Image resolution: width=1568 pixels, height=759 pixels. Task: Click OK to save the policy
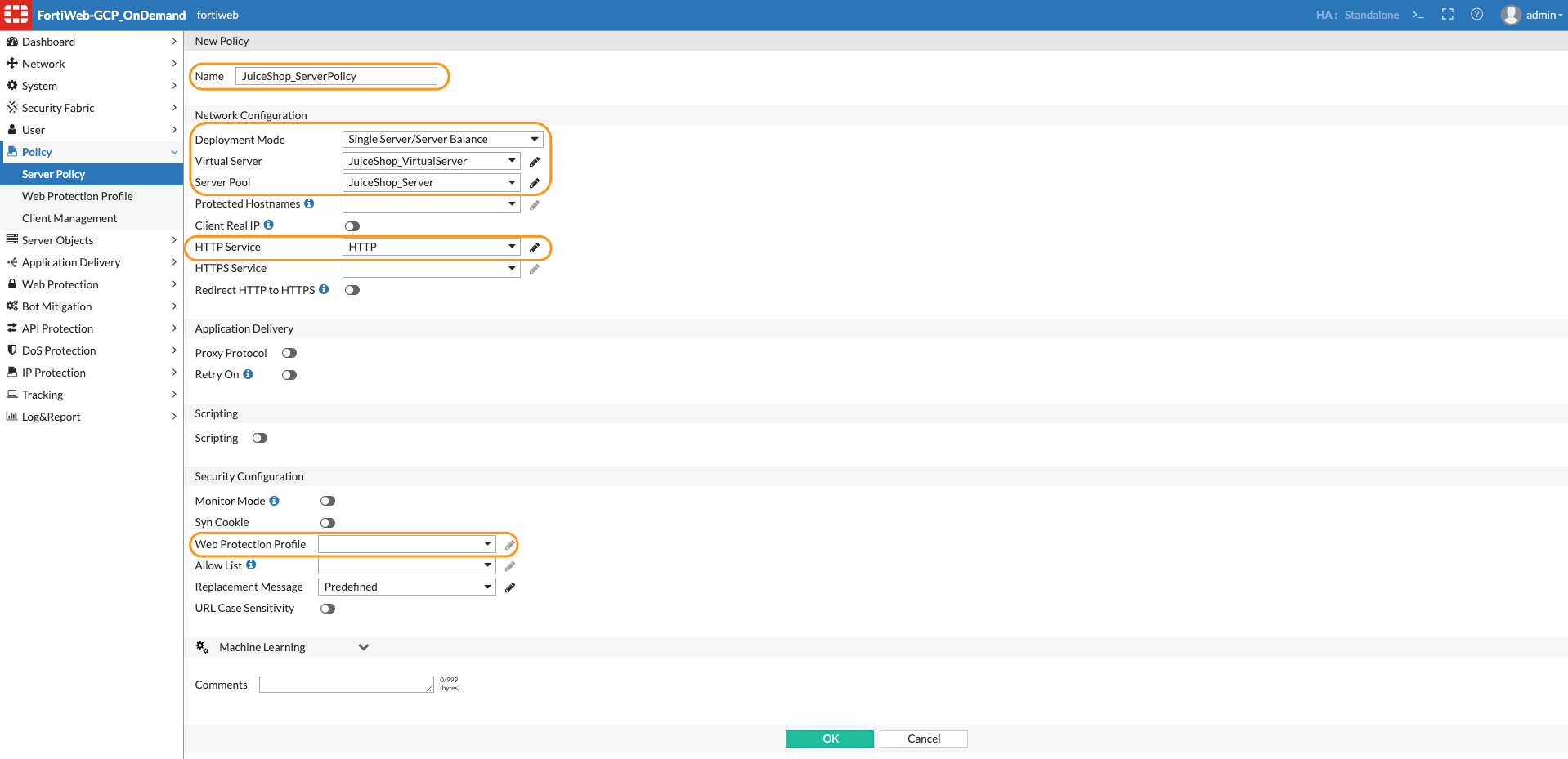(x=830, y=739)
